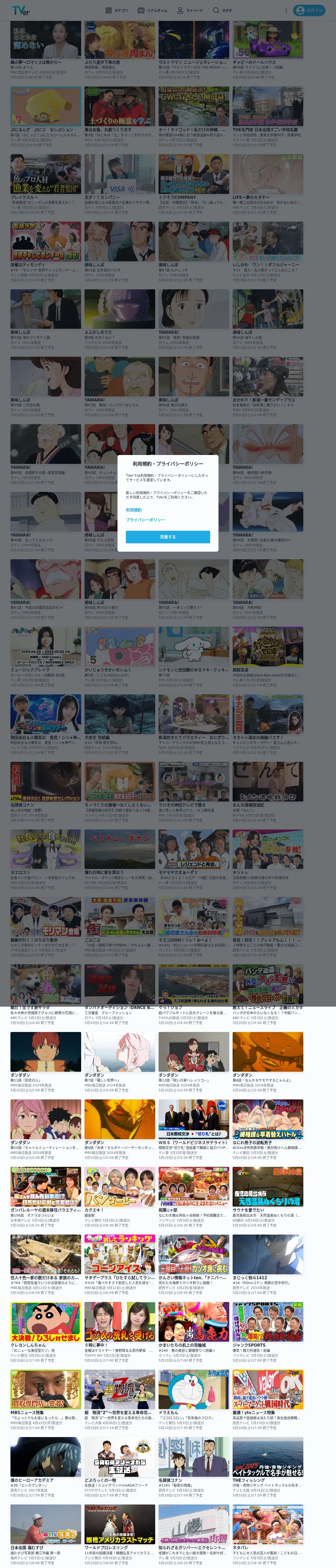The height and width of the screenshot is (1568, 336).
Task: Open the プライバシーポリシー link in dialog
Action: (x=145, y=520)
